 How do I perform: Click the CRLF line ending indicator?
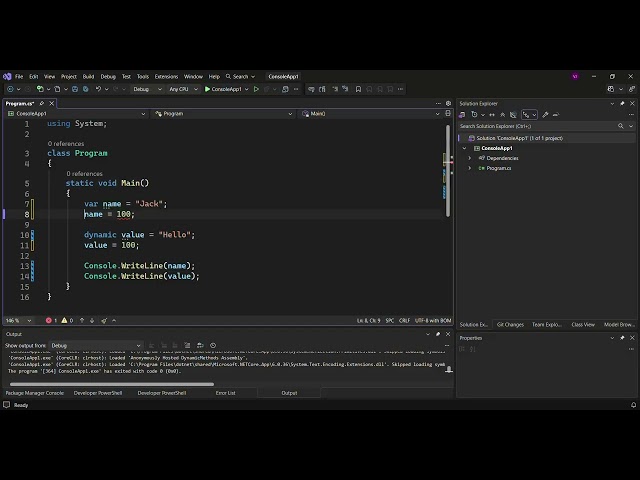[404, 320]
